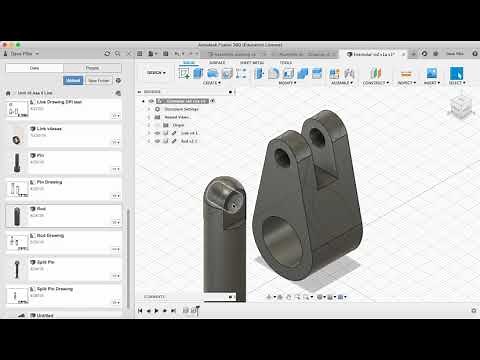Click the Redo arrow in top toolbar
The width and height of the screenshot is (480, 360).
click(x=191, y=53)
